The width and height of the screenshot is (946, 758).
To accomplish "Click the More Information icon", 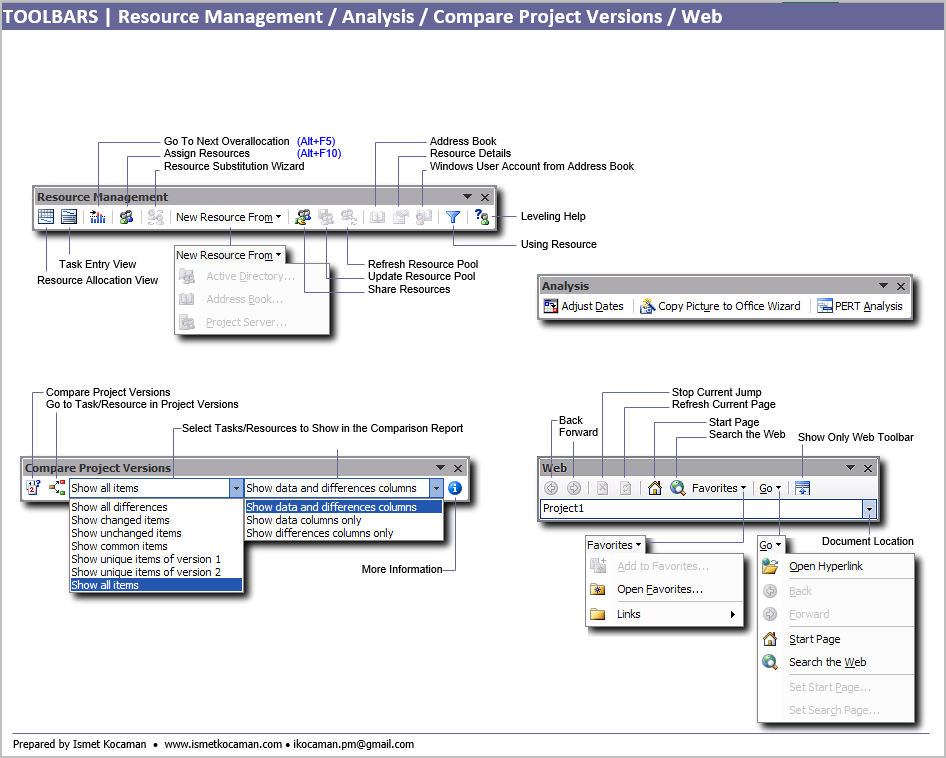I will pos(455,488).
